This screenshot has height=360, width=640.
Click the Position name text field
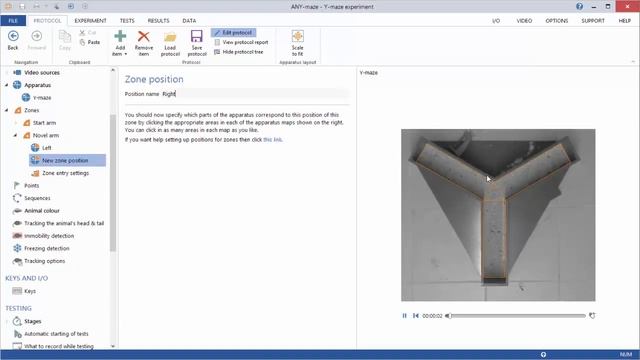[255, 94]
